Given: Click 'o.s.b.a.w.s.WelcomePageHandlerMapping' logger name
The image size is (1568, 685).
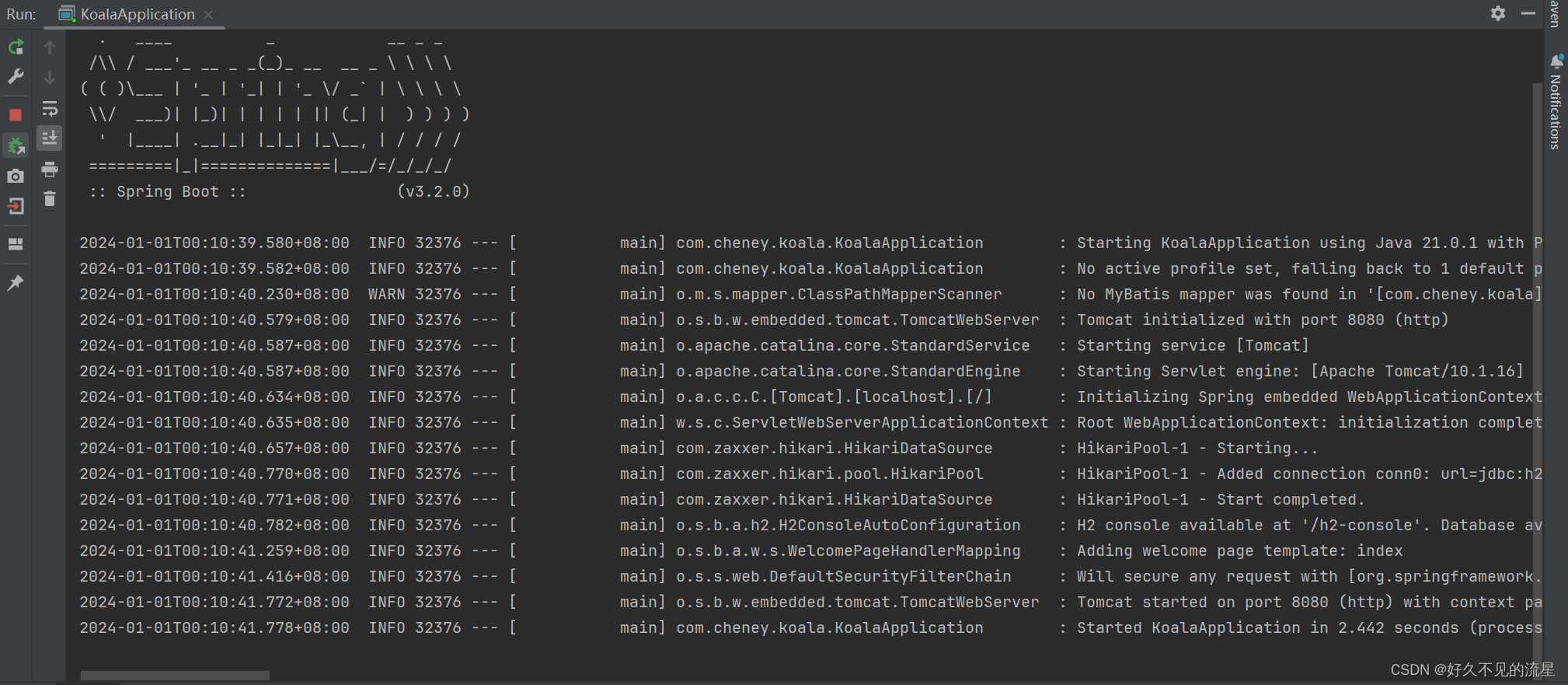Looking at the screenshot, I should pyautogui.click(x=848, y=550).
